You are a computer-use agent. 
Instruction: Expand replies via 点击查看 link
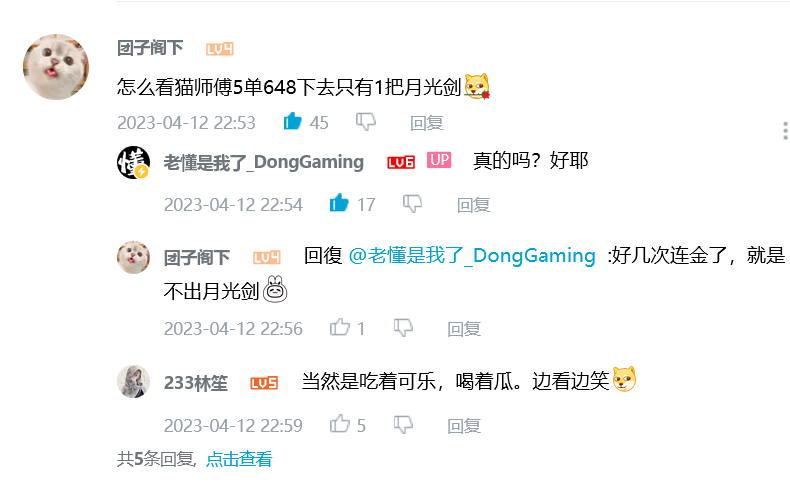click(239, 459)
